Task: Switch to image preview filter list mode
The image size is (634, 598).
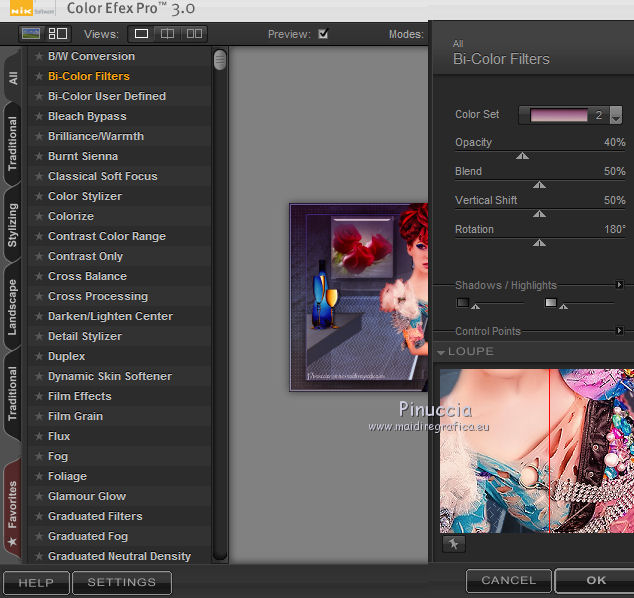Action: point(31,33)
